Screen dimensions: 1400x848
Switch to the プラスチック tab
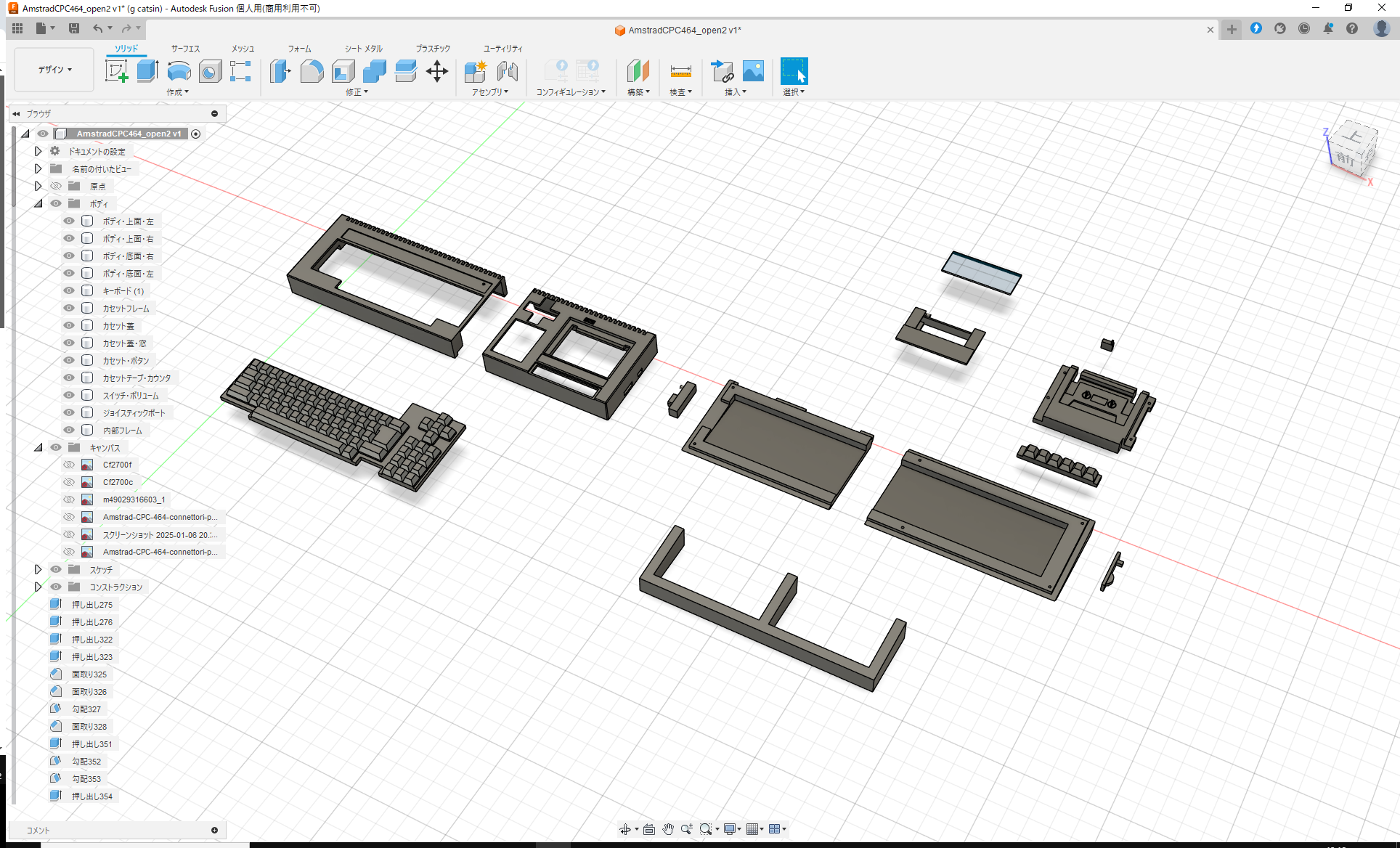(432, 48)
